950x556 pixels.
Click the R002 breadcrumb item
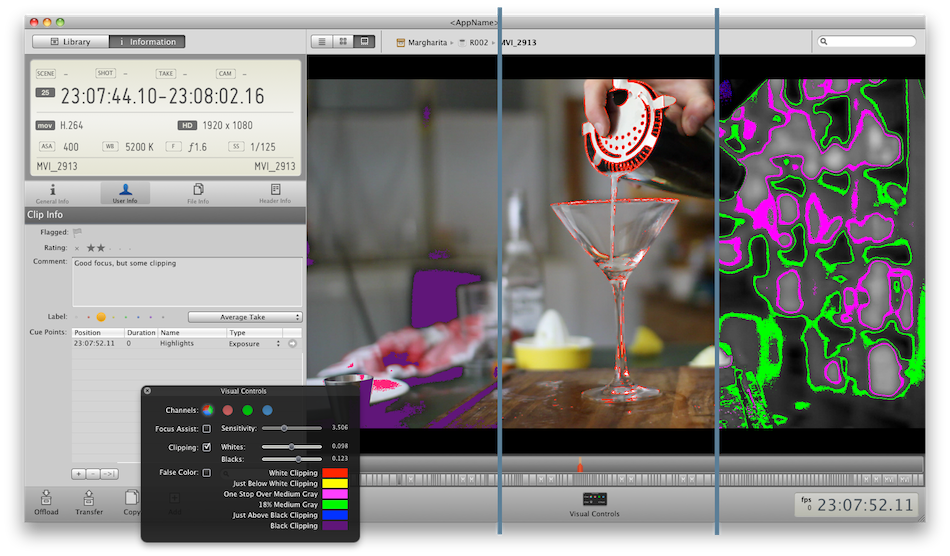click(x=473, y=42)
